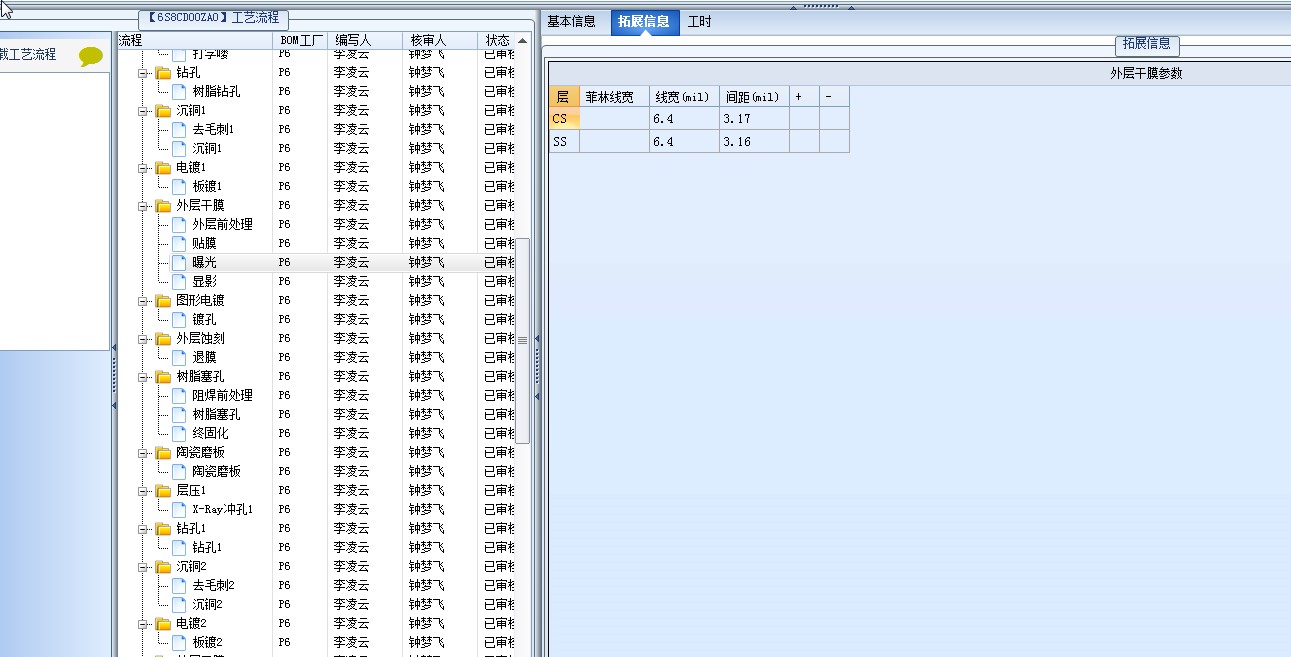Select the 去毛刺1 document icon

(179, 130)
